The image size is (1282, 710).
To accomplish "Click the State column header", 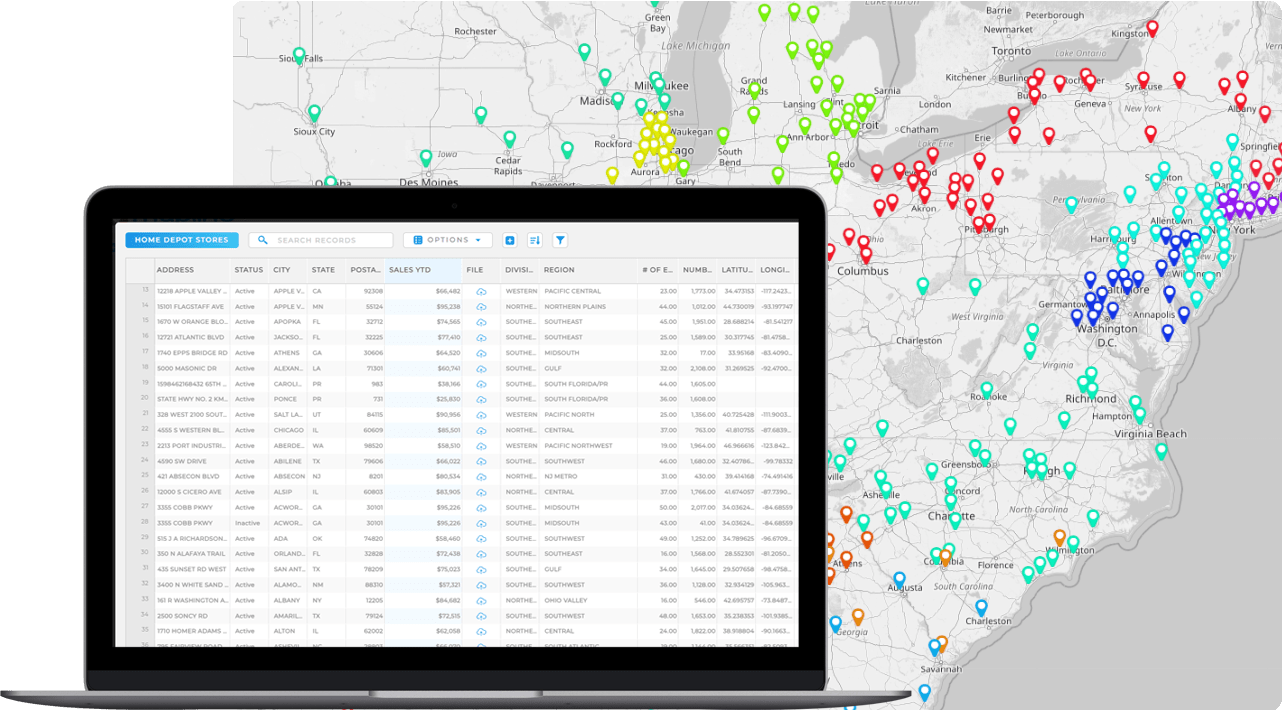I will point(323,270).
